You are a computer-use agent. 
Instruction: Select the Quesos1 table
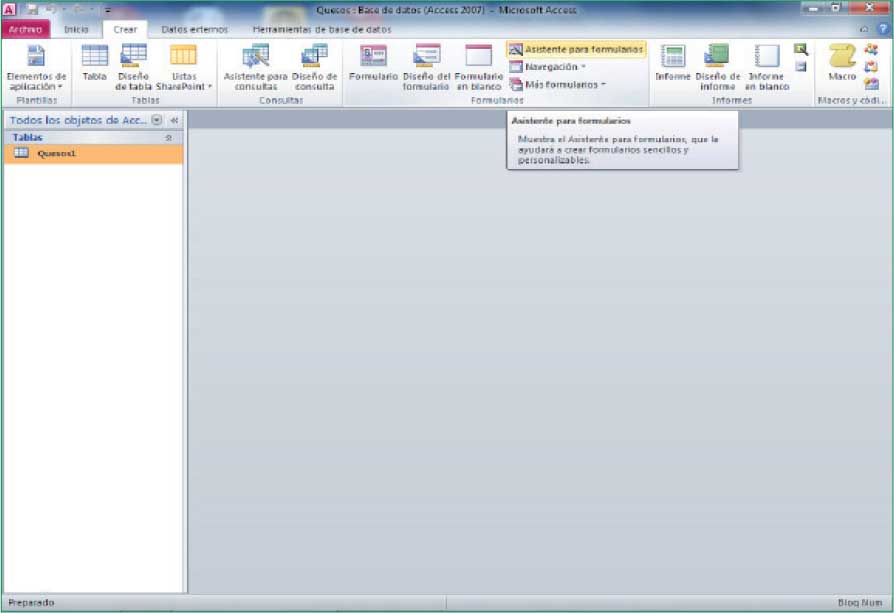click(56, 154)
